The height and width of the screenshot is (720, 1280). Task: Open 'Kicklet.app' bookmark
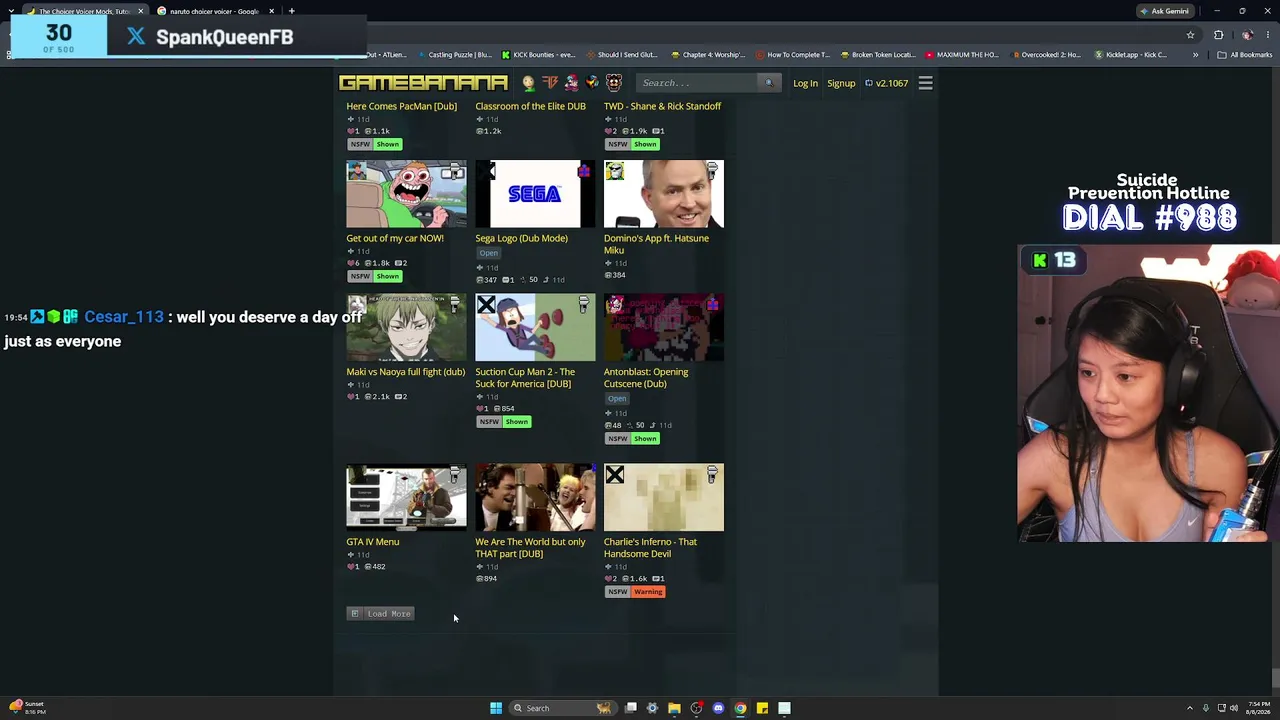pyautogui.click(x=1131, y=55)
